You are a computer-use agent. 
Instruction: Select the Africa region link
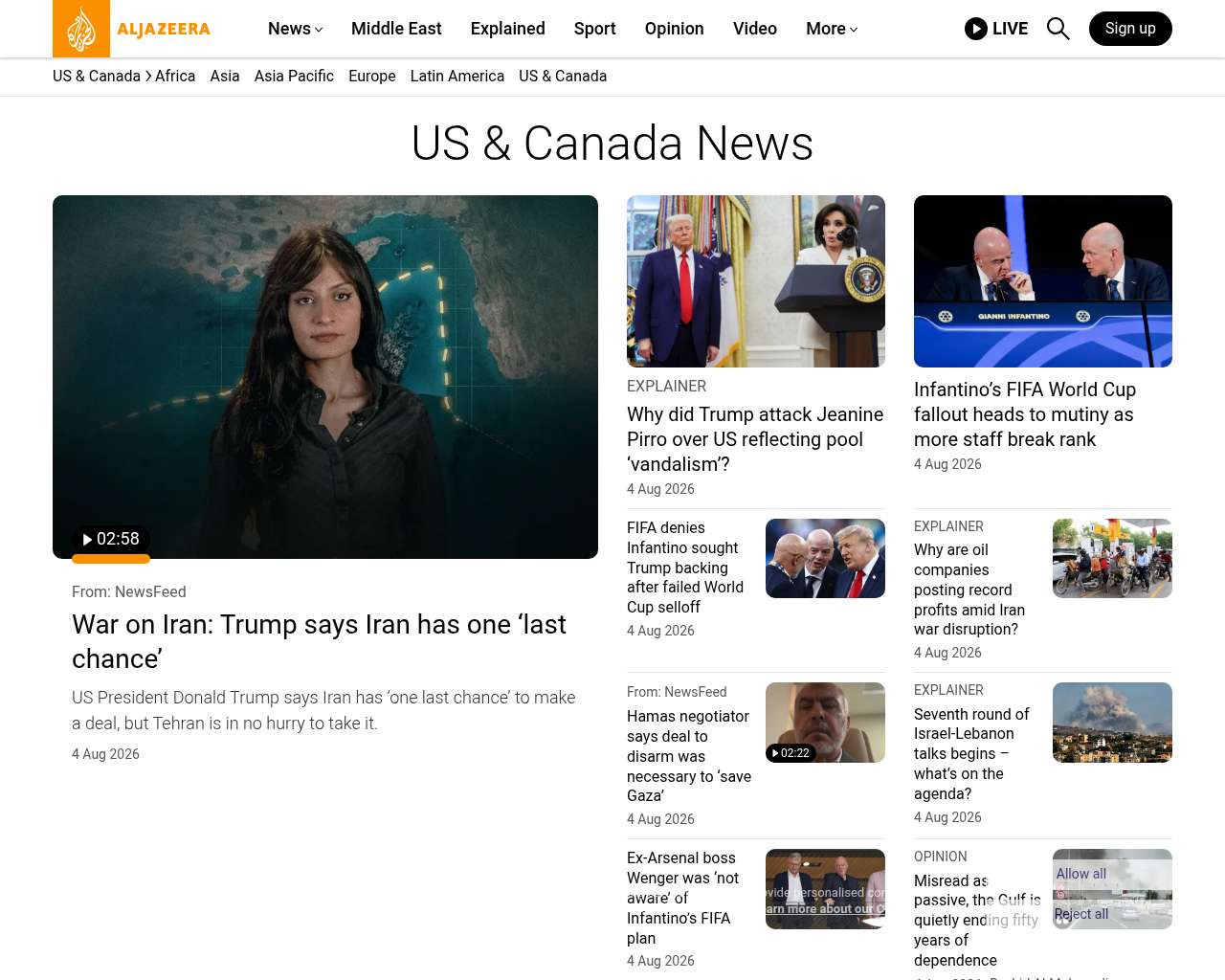pos(175,77)
